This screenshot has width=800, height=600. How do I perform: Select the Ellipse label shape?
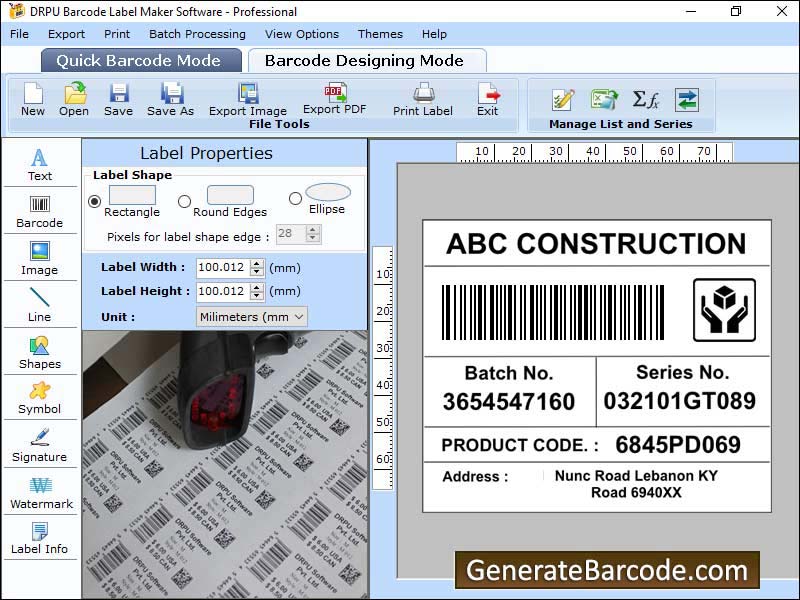296,196
